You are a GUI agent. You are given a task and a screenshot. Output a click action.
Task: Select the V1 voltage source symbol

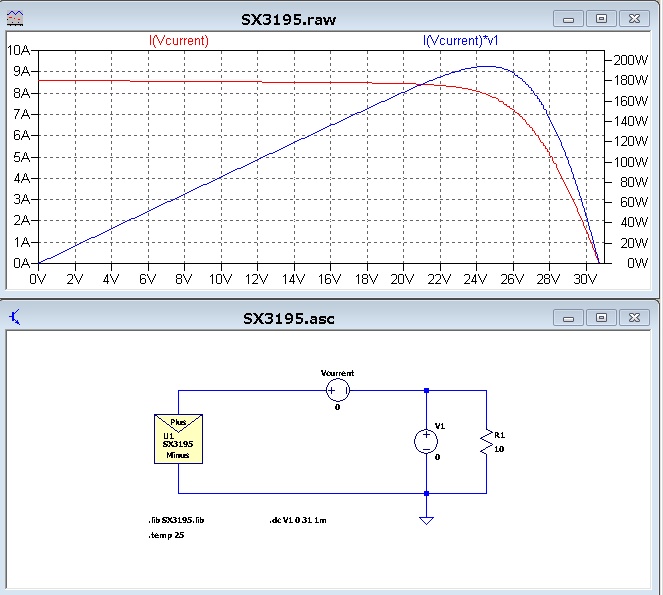pos(426,441)
